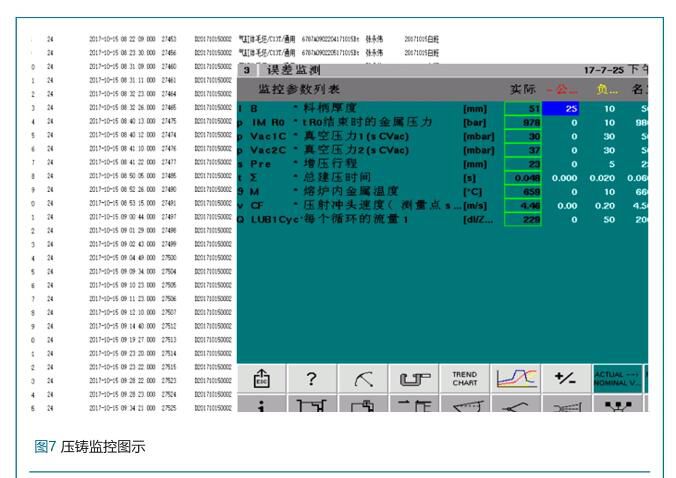Click record ID 27460 in left table

(169, 67)
